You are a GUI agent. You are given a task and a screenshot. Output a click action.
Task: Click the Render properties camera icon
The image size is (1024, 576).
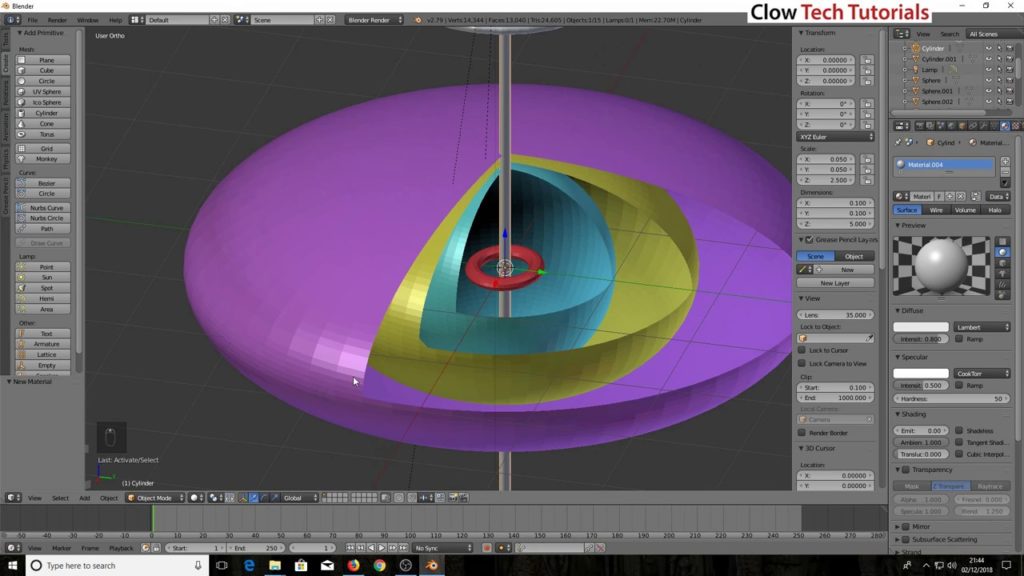coord(919,126)
